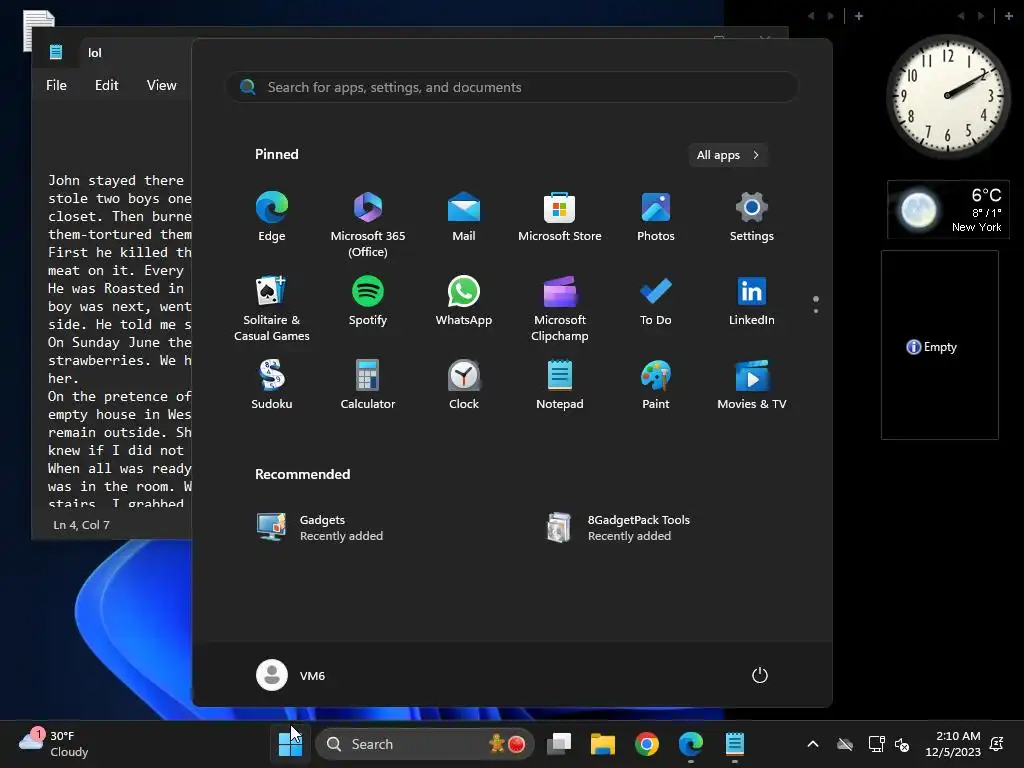Open the weather widget showing Cloudy
This screenshot has width=1024, height=768.
[x=54, y=744]
